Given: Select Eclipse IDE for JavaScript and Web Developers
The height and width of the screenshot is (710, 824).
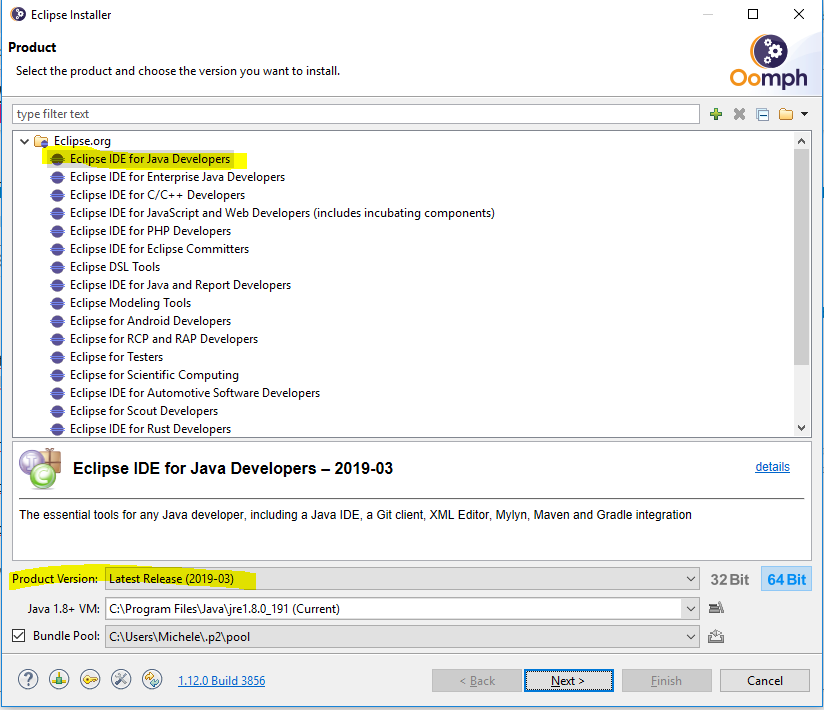Looking at the screenshot, I should click(x=282, y=213).
